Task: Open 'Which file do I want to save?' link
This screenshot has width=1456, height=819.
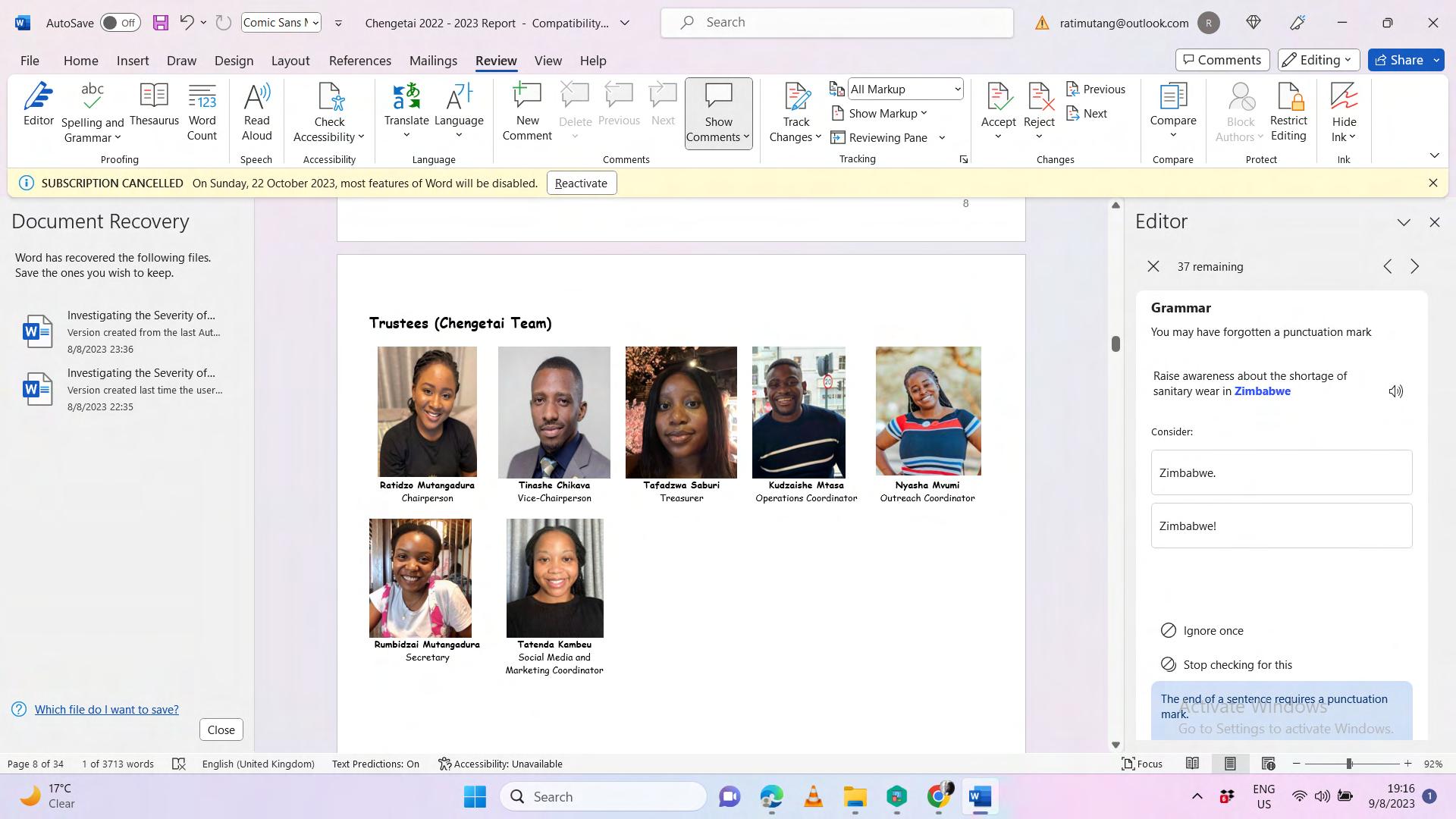Action: [106, 709]
